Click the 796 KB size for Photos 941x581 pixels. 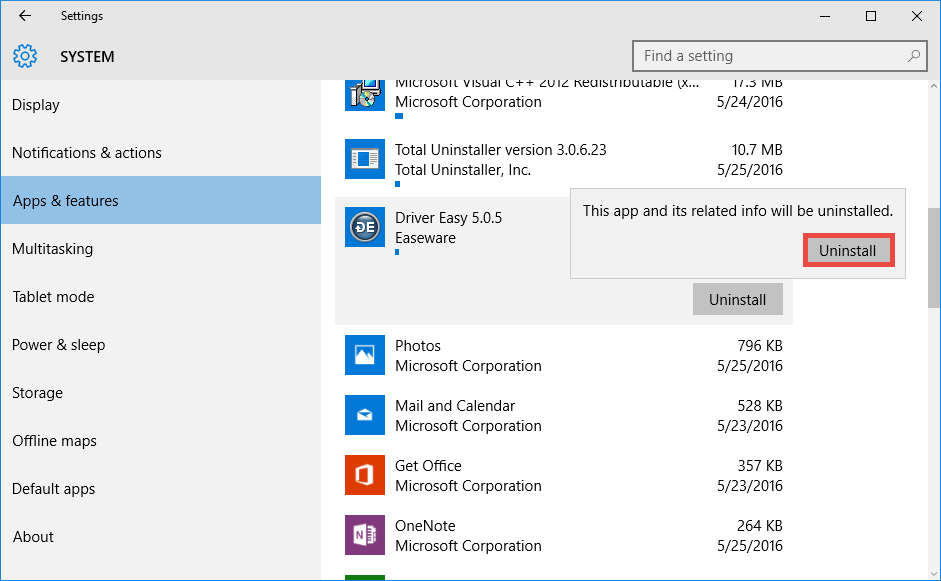760,346
